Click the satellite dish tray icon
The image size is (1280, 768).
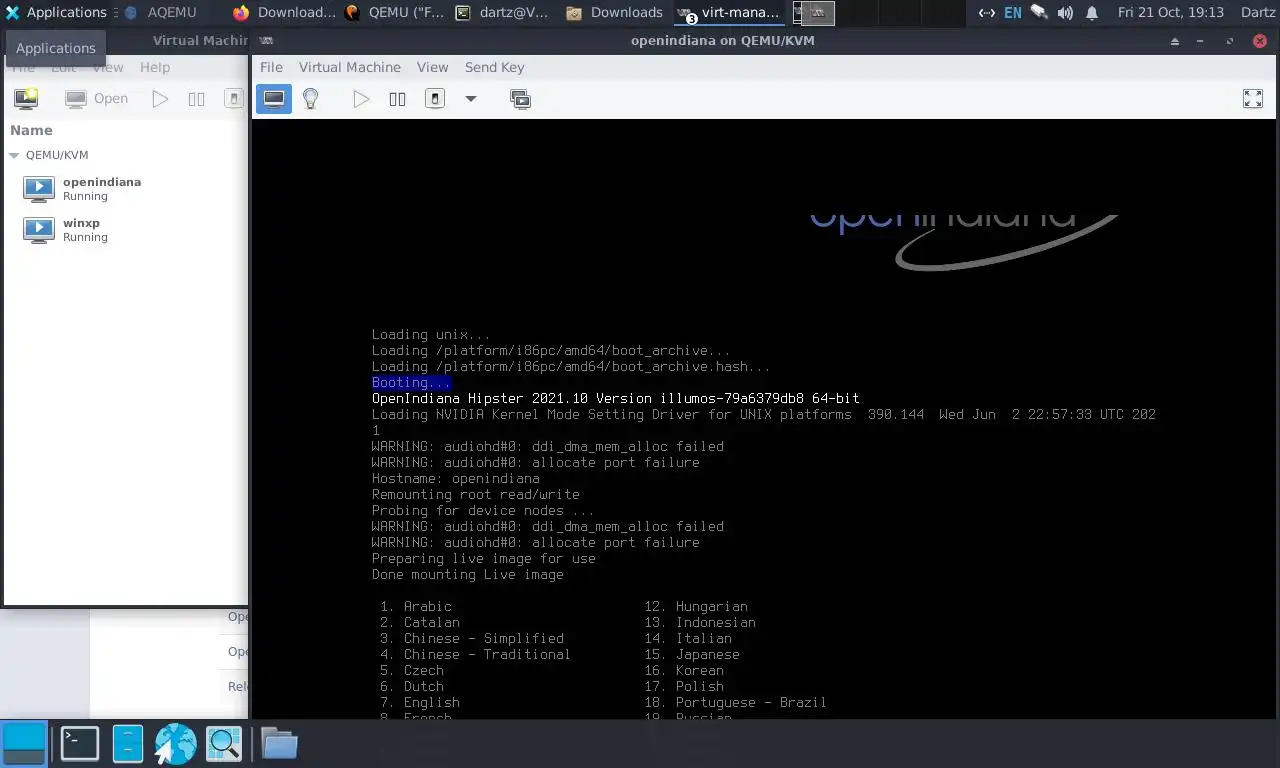coord(1039,12)
